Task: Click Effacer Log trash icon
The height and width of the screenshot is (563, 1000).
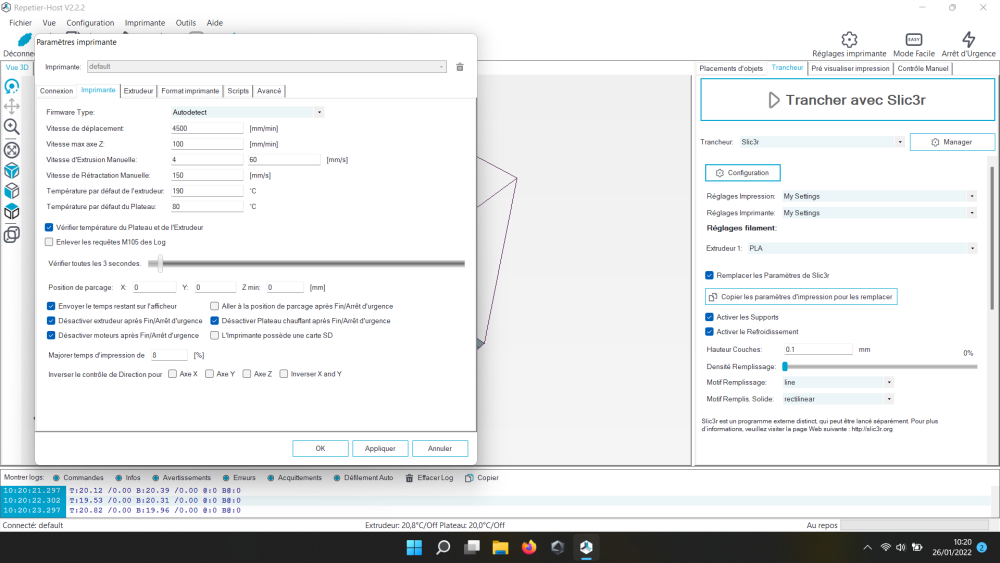Action: [409, 478]
